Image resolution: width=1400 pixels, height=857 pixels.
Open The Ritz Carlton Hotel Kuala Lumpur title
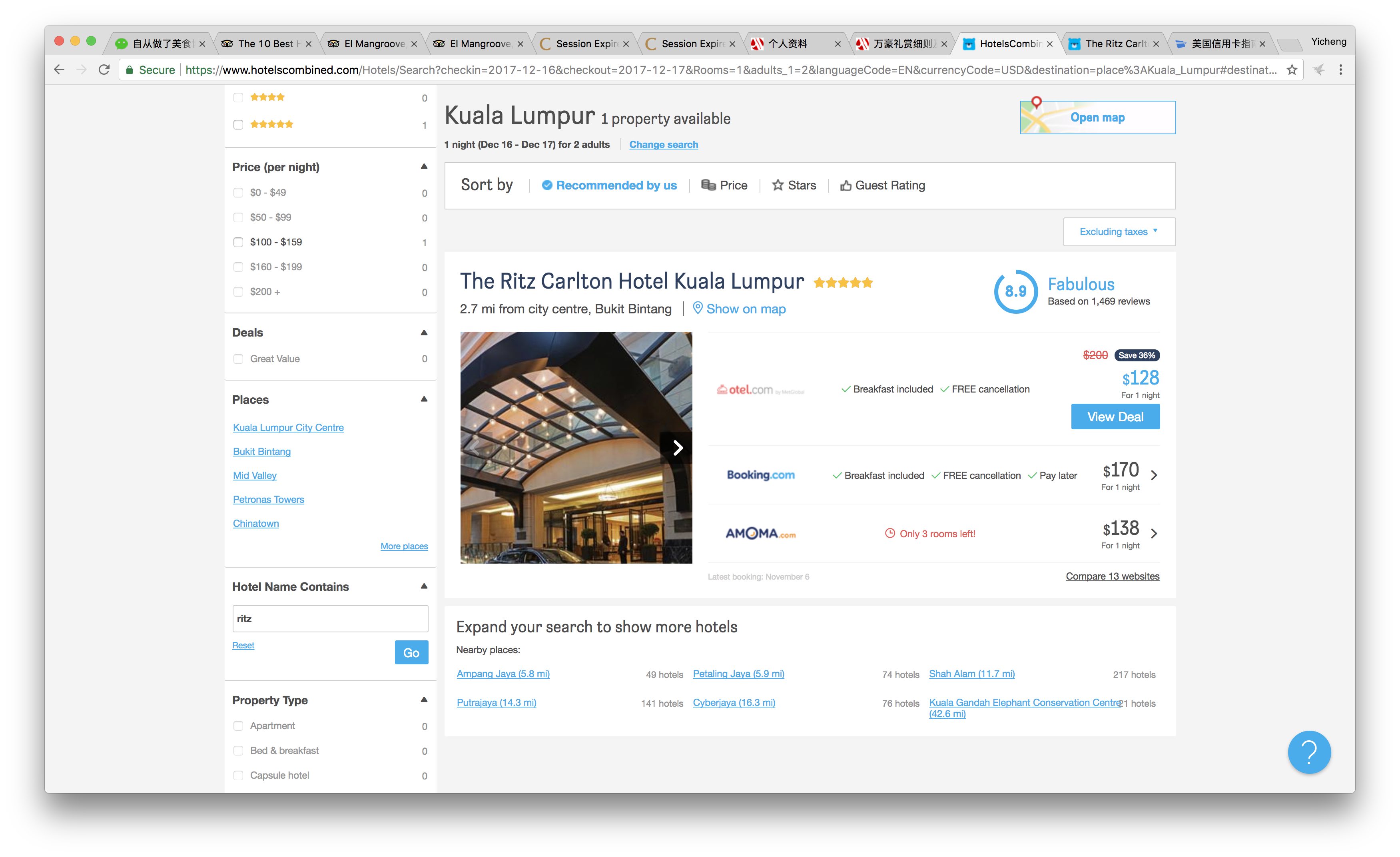coord(632,281)
